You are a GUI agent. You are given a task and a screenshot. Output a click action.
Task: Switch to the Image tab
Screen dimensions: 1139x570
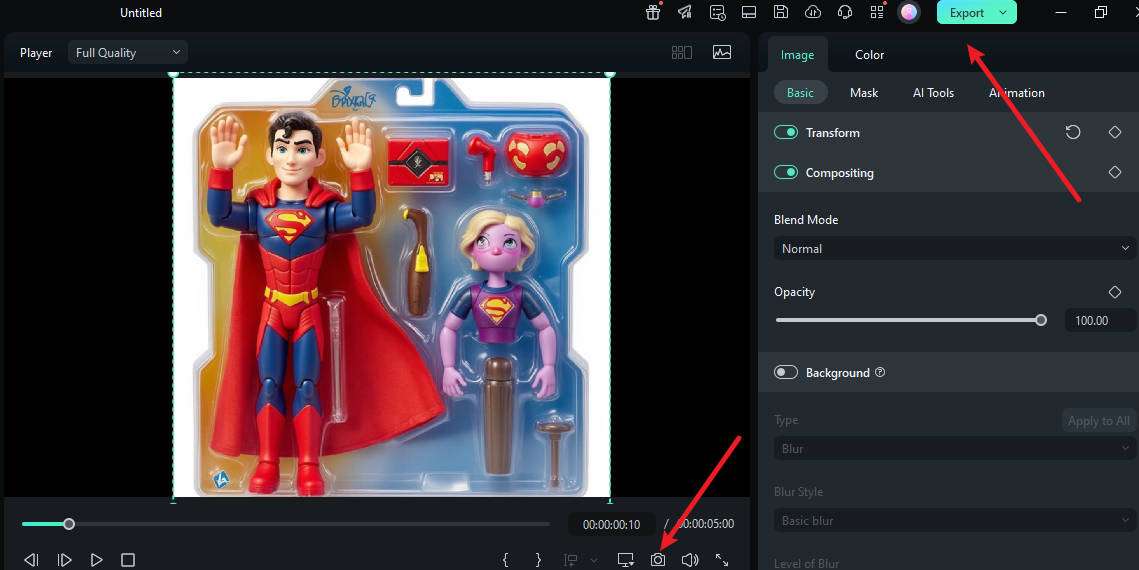(x=797, y=54)
